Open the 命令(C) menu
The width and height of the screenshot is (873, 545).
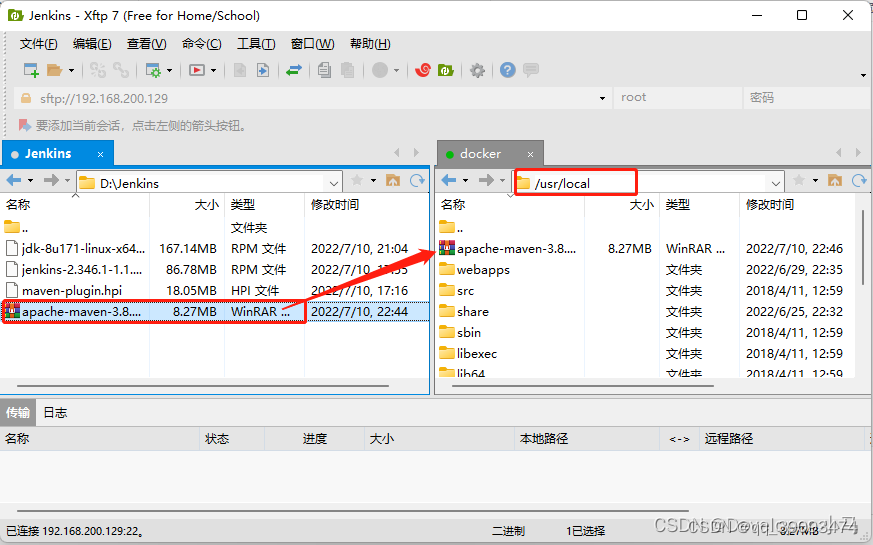[202, 44]
